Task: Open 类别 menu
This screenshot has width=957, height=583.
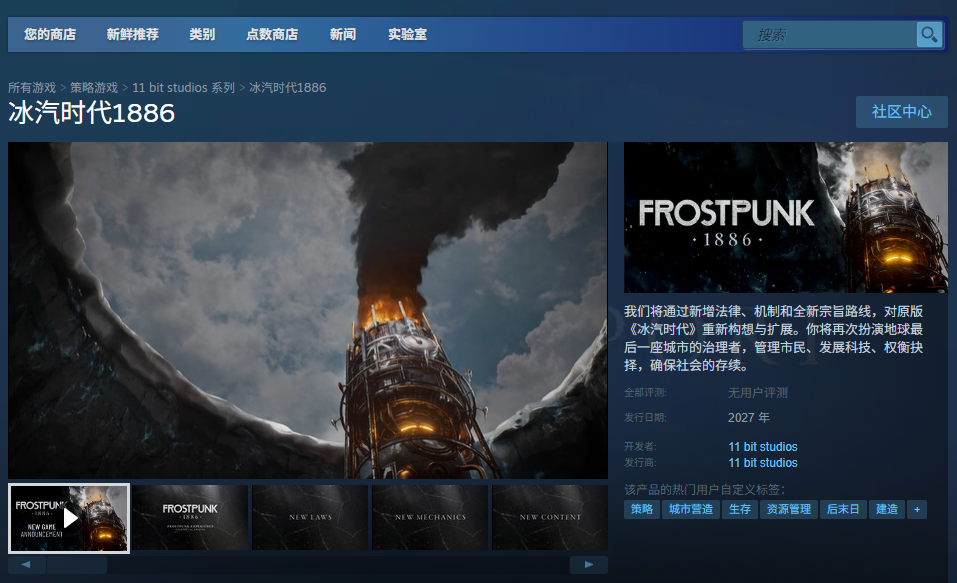Action: click(202, 34)
